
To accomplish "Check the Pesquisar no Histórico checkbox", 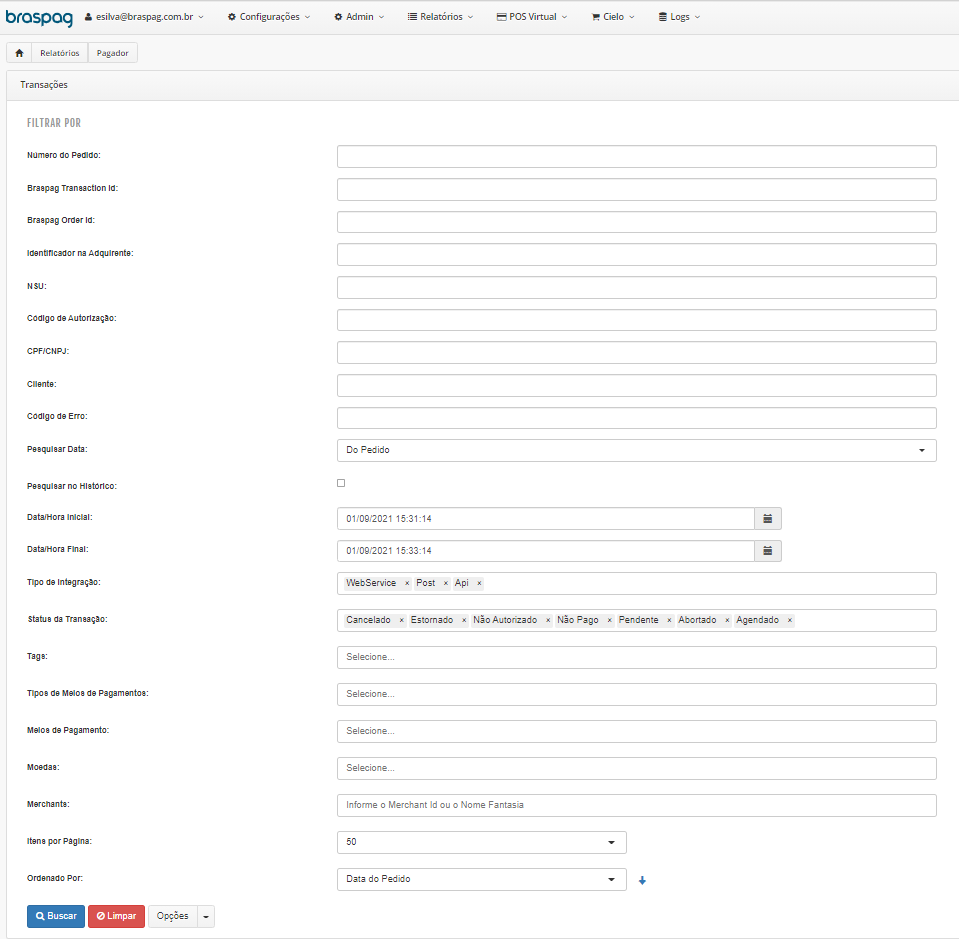I will pyautogui.click(x=341, y=483).
